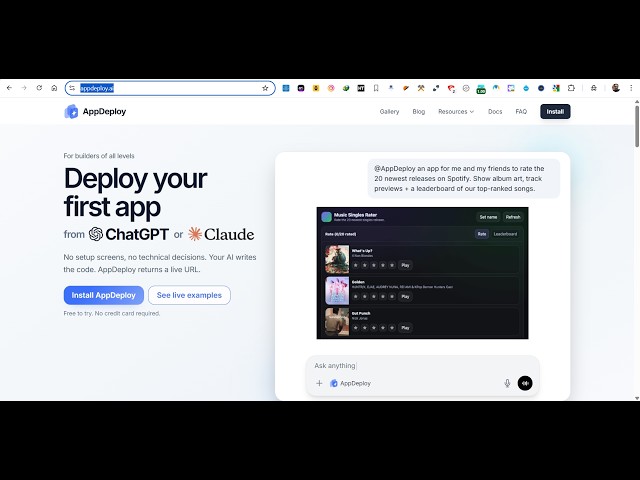The height and width of the screenshot is (480, 640).
Task: Click the Refresh button in demo app
Action: coord(513,217)
